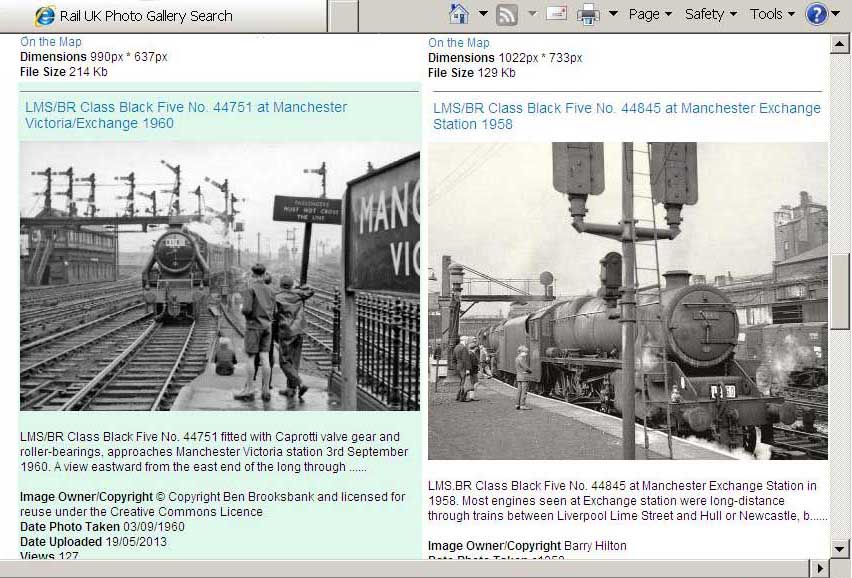Open Black Five No. 44845 title link
Screen dimensions: 852x578
click(x=627, y=116)
